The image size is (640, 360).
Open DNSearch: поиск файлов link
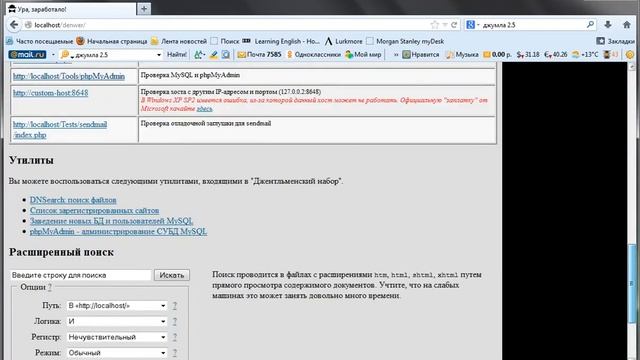tap(73, 200)
